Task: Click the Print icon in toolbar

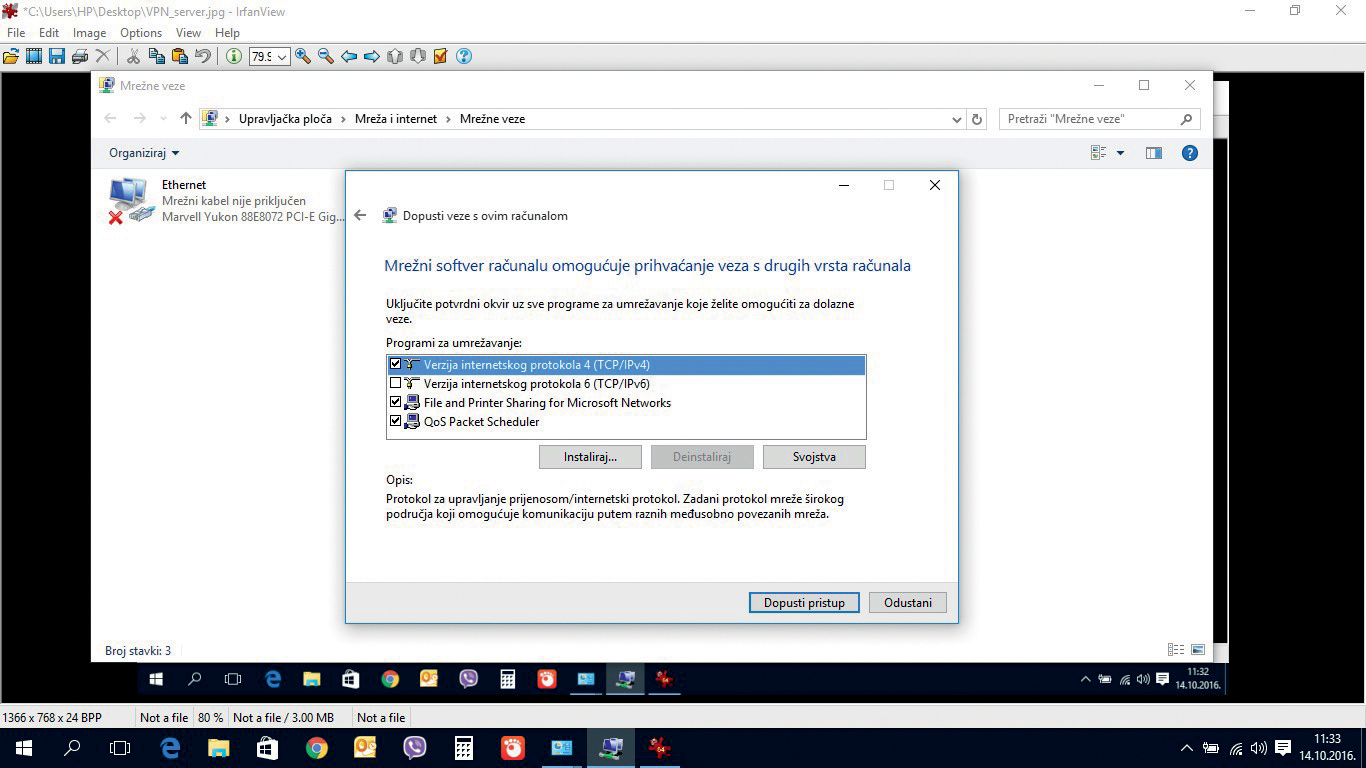Action: (x=79, y=57)
